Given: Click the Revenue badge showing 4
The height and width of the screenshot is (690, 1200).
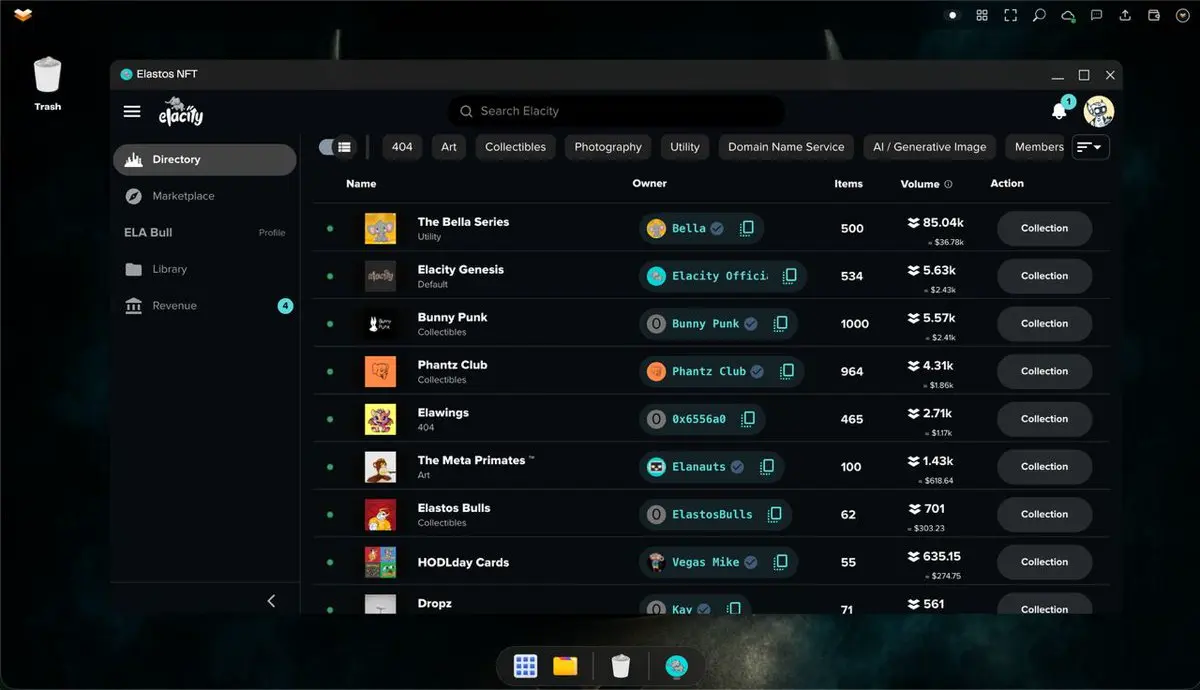Looking at the screenshot, I should point(285,306).
